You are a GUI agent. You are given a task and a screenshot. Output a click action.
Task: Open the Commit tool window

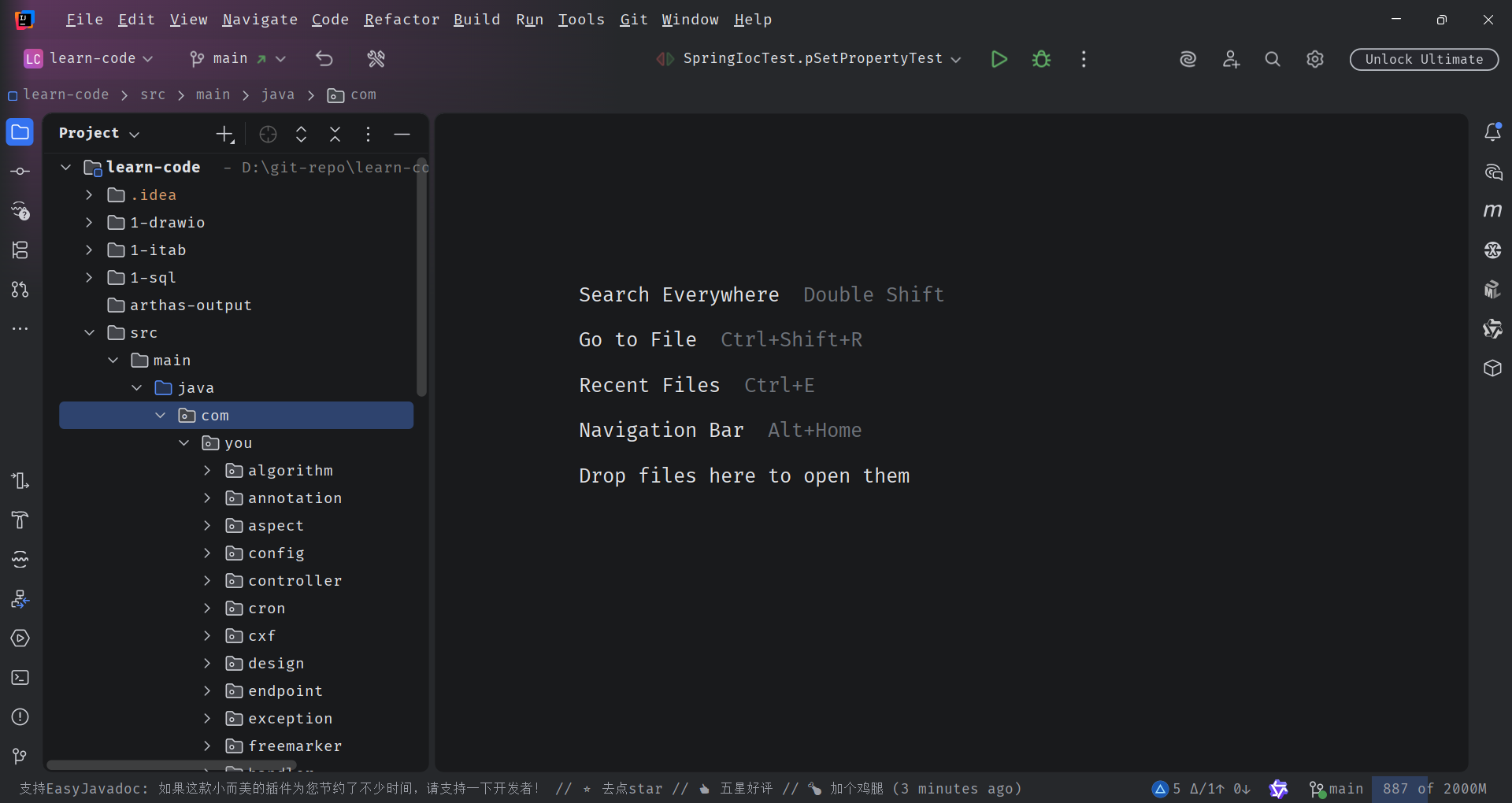point(20,172)
